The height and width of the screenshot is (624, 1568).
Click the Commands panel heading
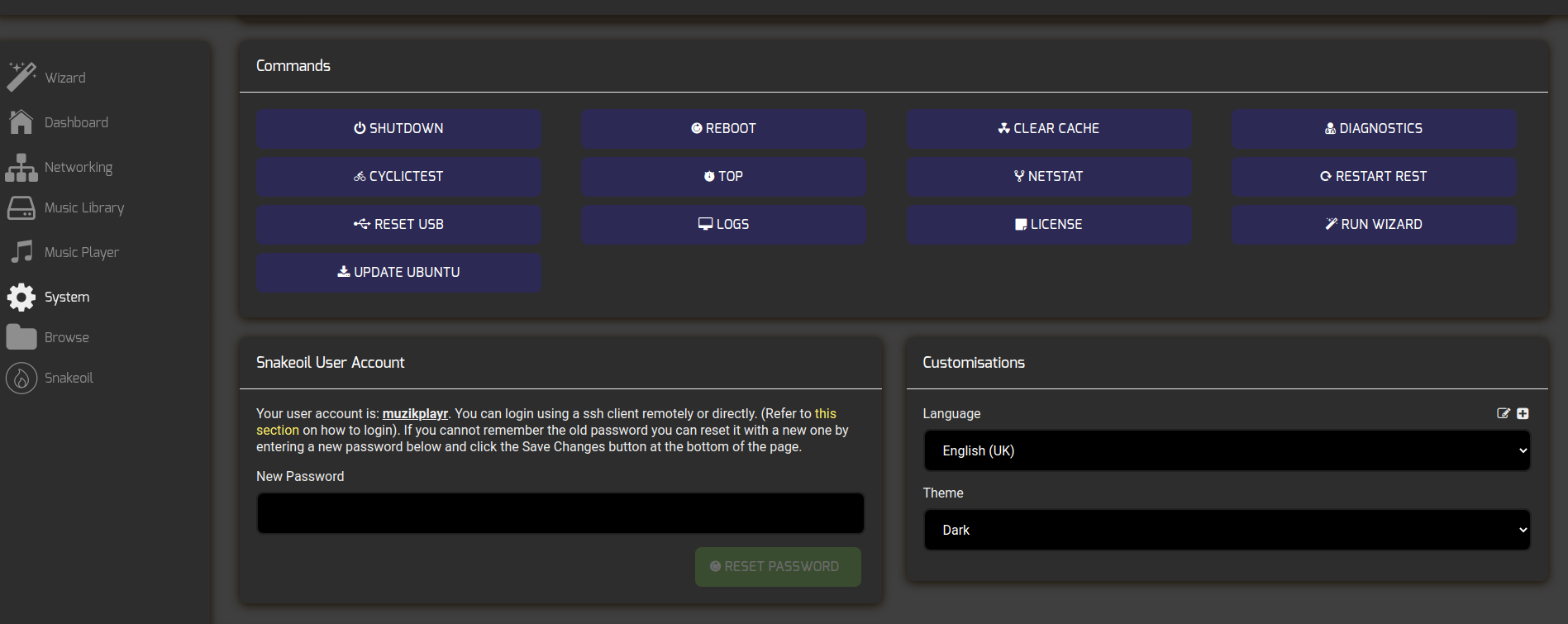point(293,65)
